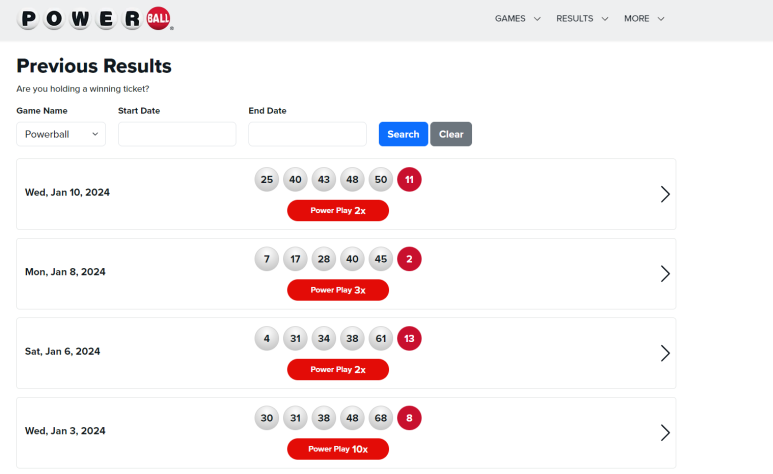Viewport: 773px width, 474px height.
Task: Click white ball 34 in Jan 6 row
Action: (324, 338)
